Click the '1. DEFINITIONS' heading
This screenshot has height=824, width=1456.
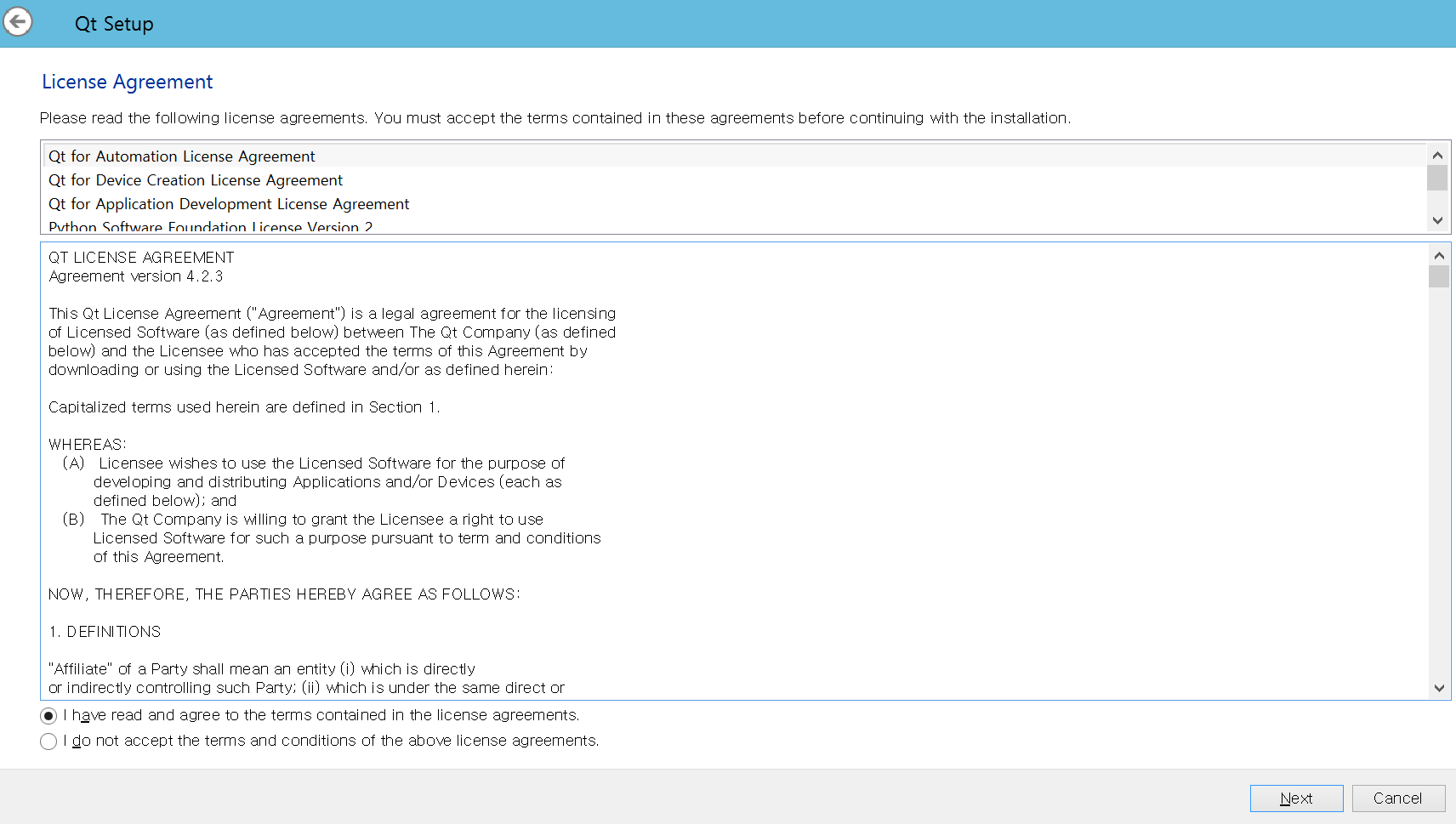105,632
